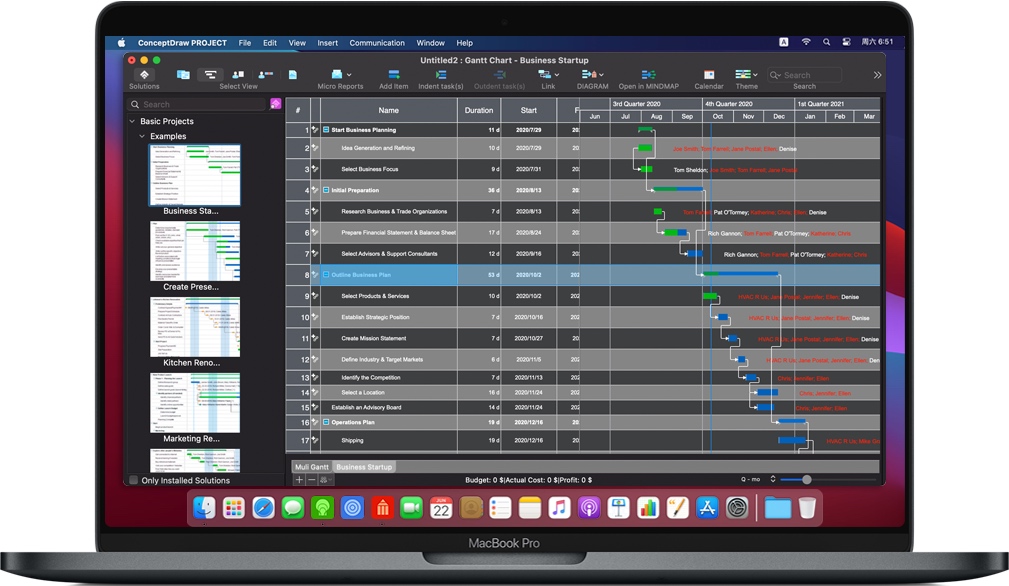Image resolution: width=1009 pixels, height=586 pixels.
Task: Open the Communication menu
Action: tap(376, 42)
